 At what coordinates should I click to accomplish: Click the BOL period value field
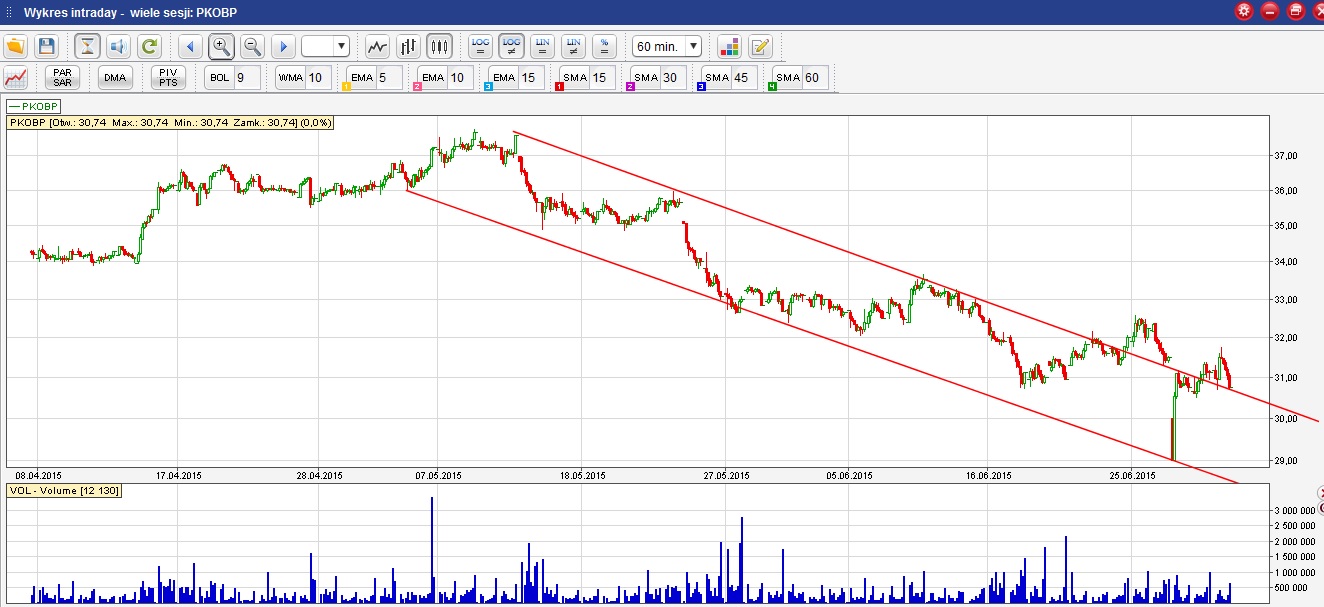pos(246,77)
